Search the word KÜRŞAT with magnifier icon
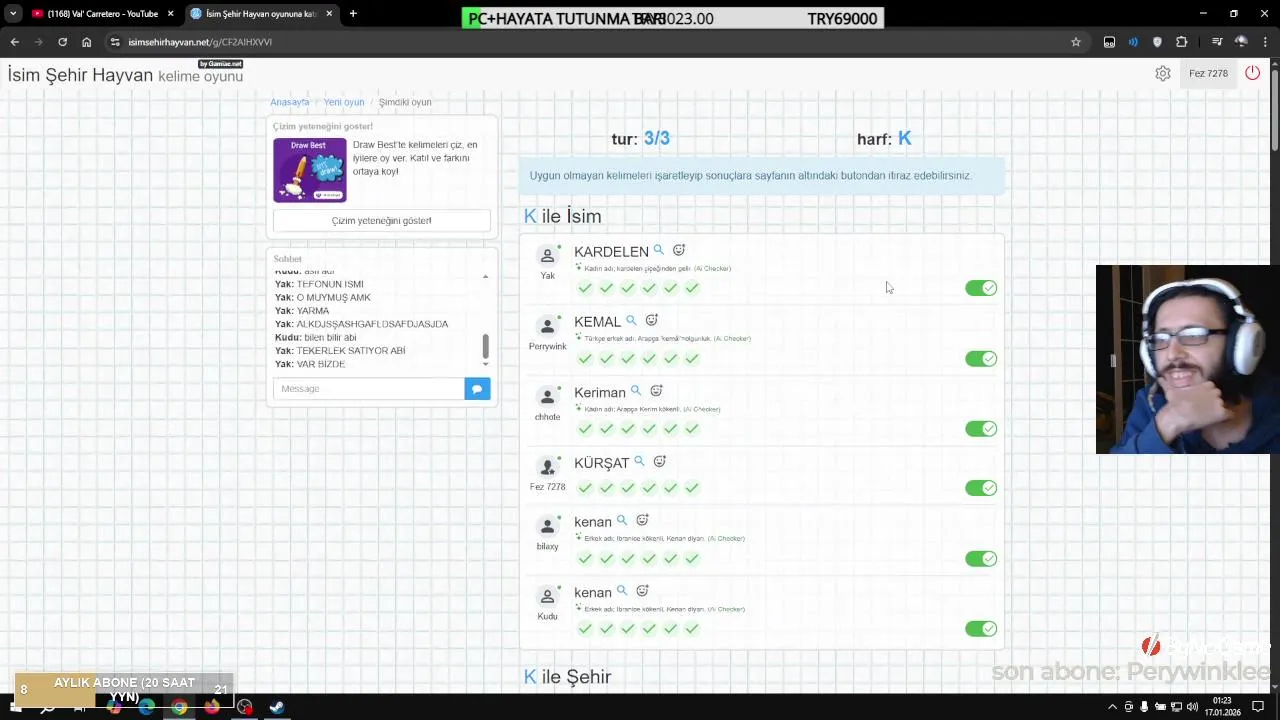1280x720 pixels. (x=639, y=462)
